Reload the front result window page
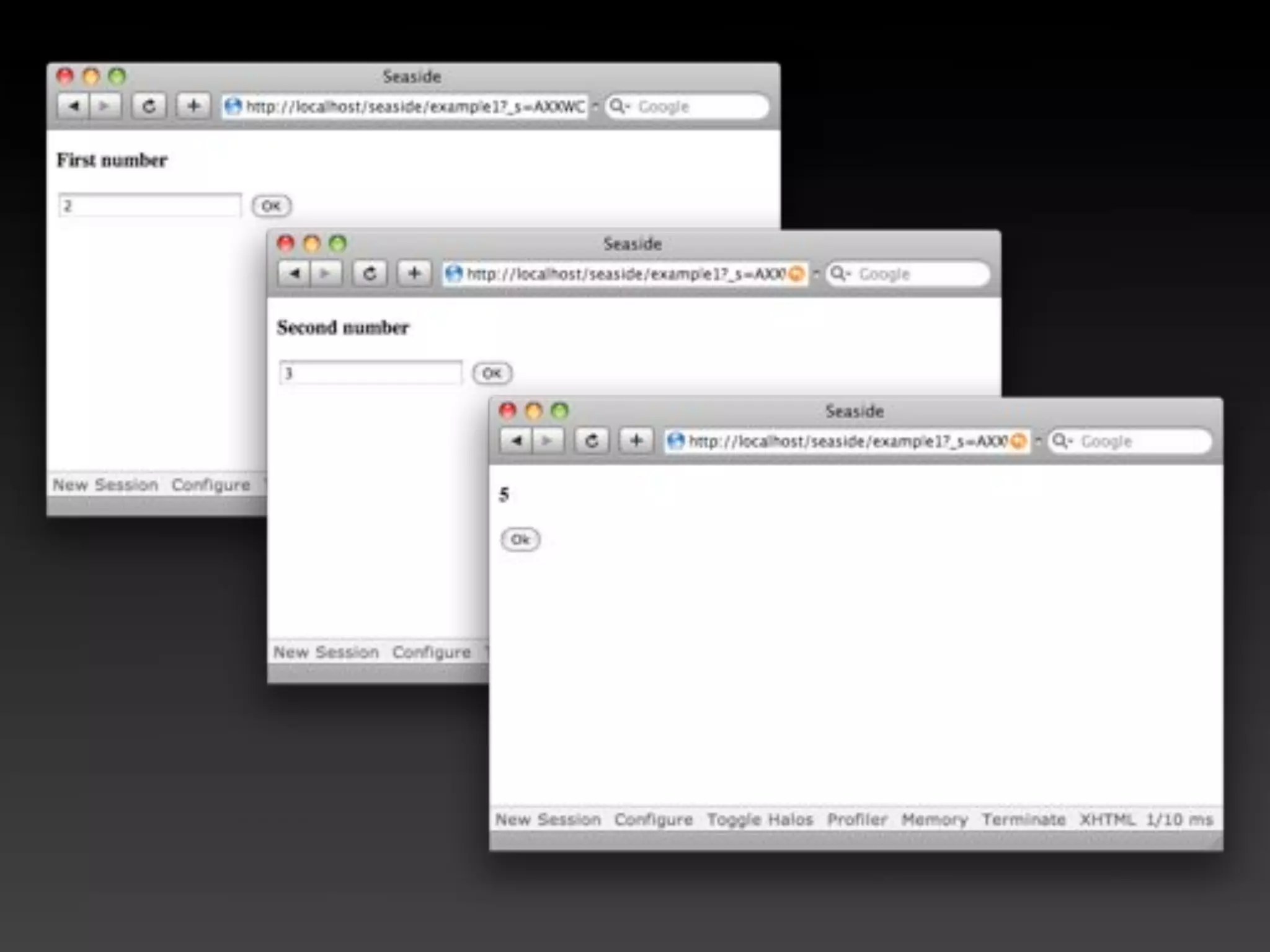Screen dimensions: 1270x952 click(592, 441)
